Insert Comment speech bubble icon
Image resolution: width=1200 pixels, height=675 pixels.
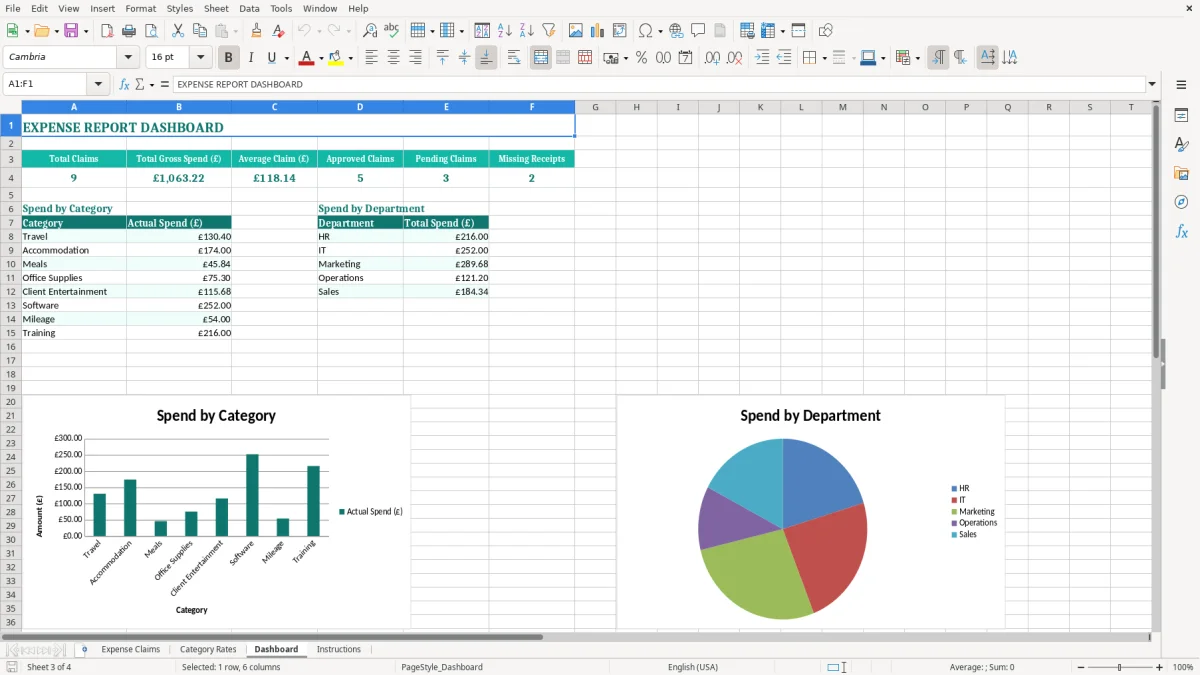698,31
